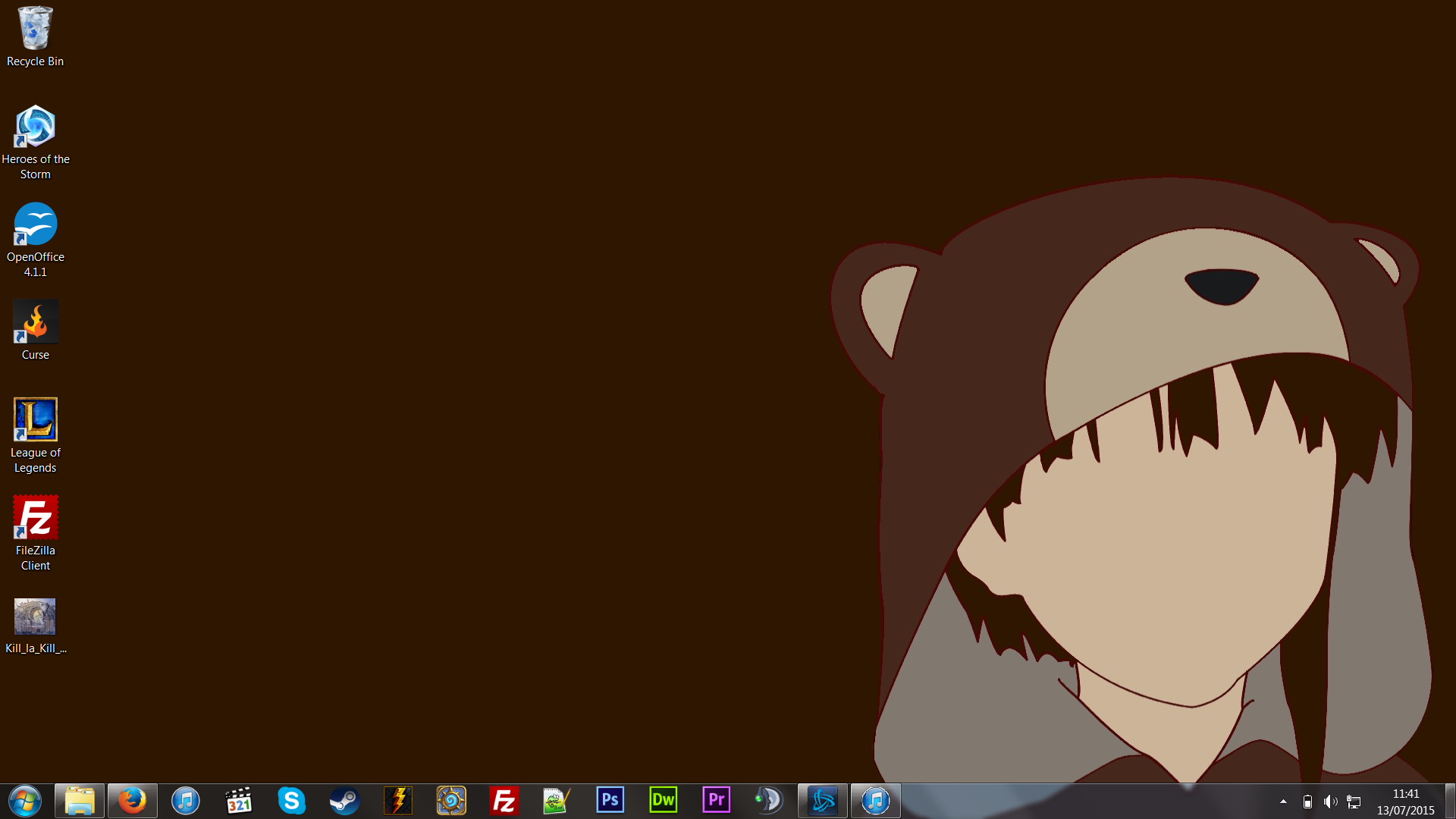Open Steam from the taskbar

tap(345, 801)
